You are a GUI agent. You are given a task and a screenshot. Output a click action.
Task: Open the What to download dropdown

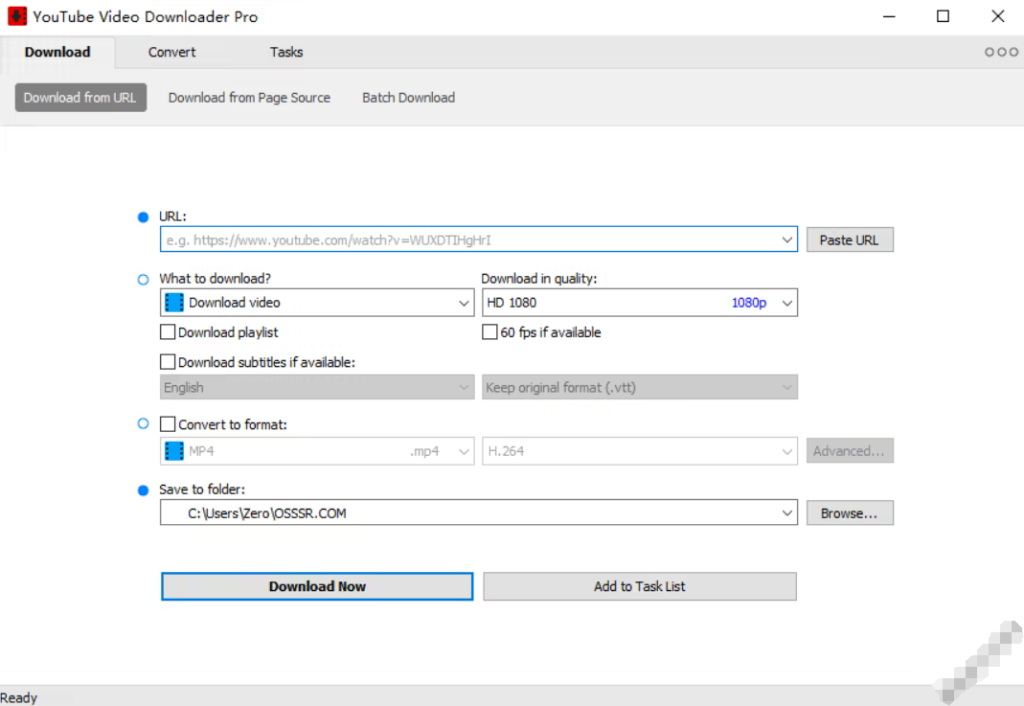[x=317, y=302]
